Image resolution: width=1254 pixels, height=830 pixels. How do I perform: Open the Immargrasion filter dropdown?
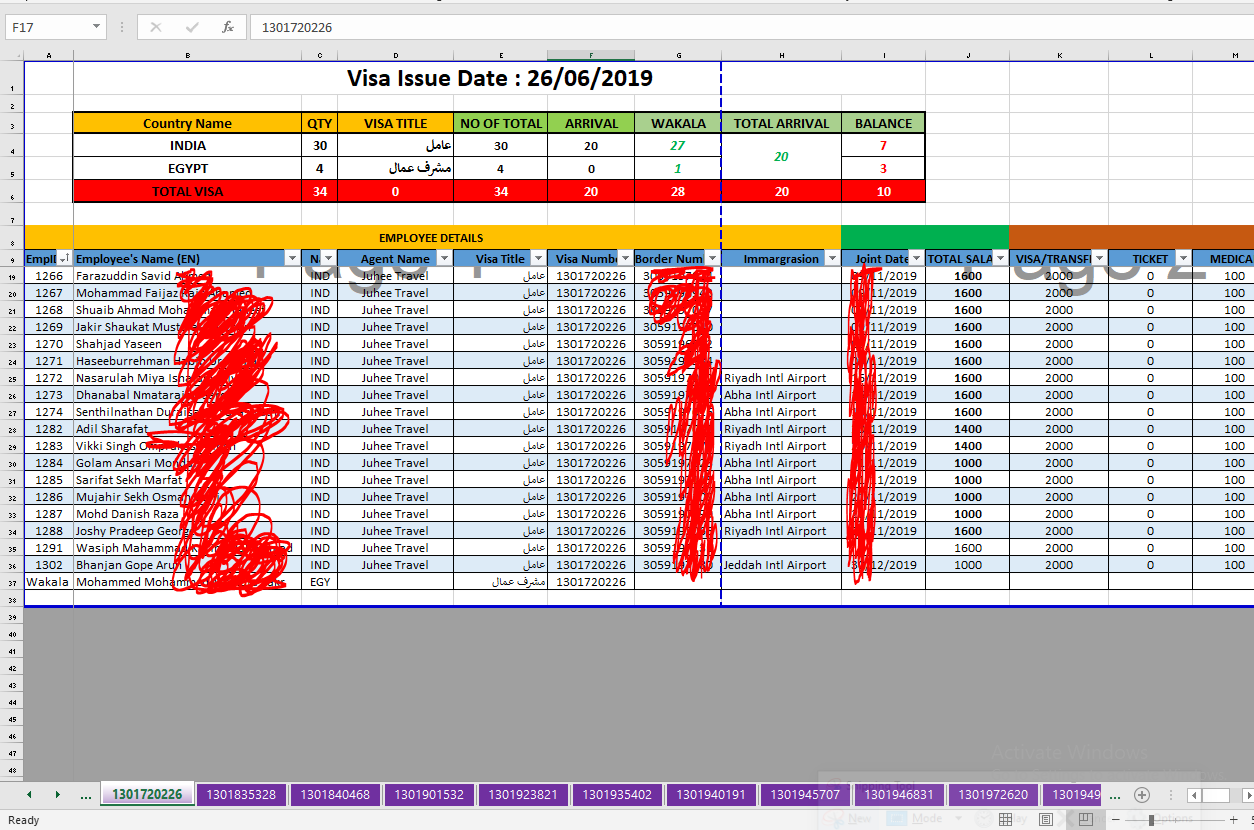tap(832, 259)
